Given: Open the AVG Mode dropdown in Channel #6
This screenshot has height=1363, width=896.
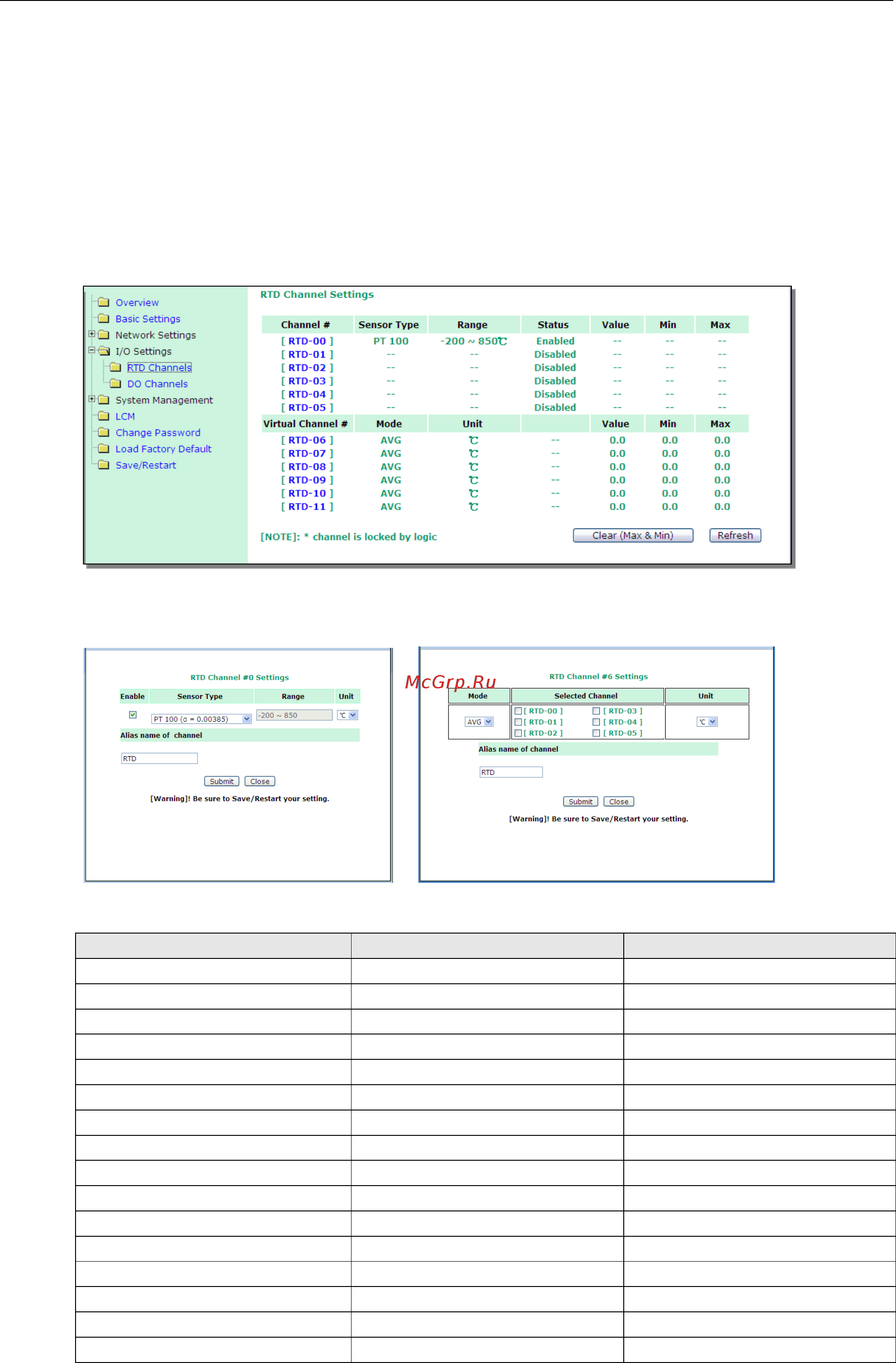Looking at the screenshot, I should (x=479, y=722).
